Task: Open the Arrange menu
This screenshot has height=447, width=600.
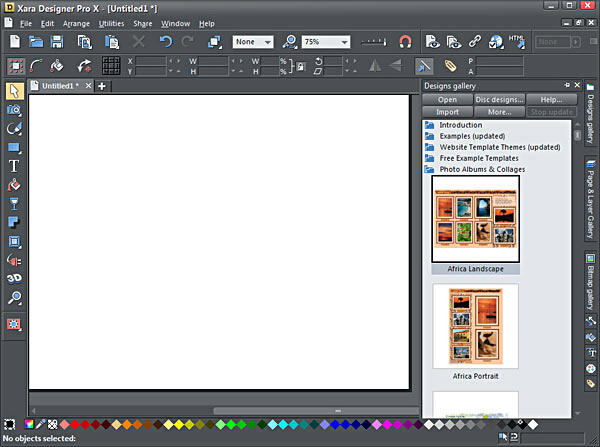Action: coord(76,24)
